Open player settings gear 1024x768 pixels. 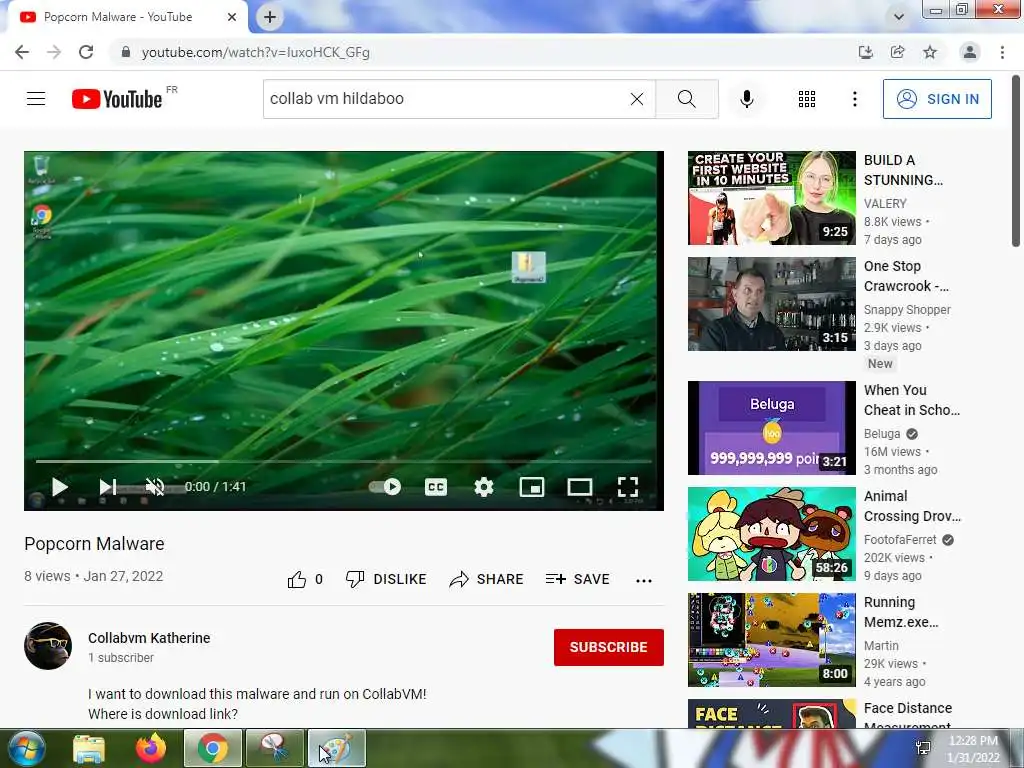484,487
